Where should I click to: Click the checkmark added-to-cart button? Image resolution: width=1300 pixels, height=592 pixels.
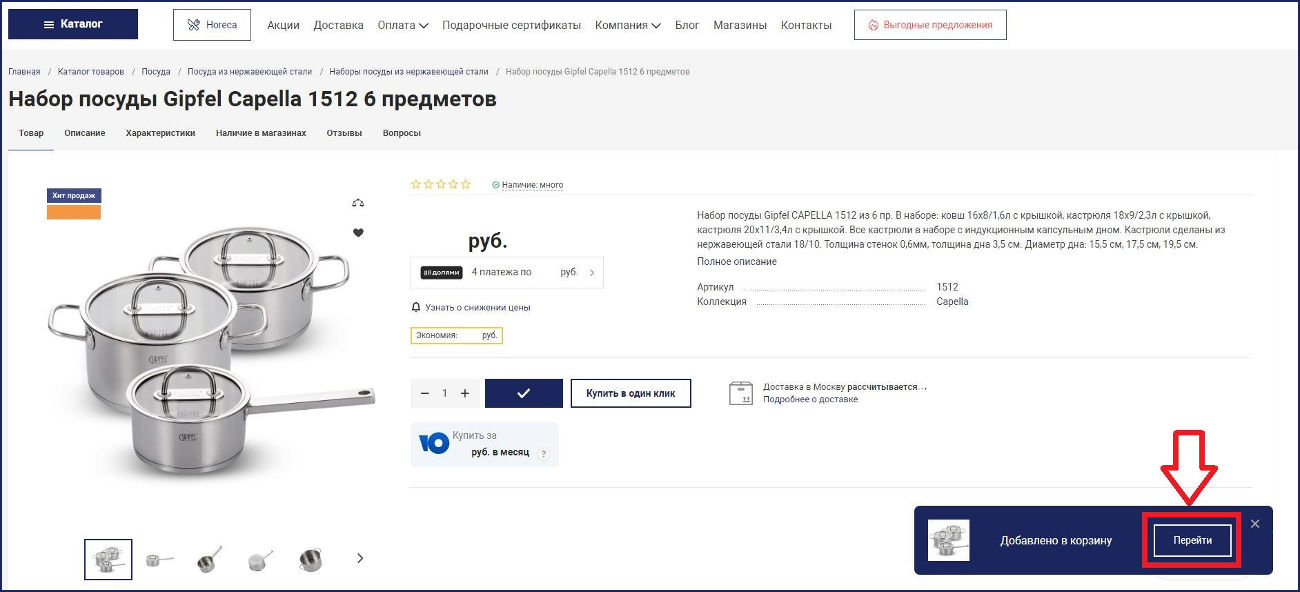[x=523, y=393]
